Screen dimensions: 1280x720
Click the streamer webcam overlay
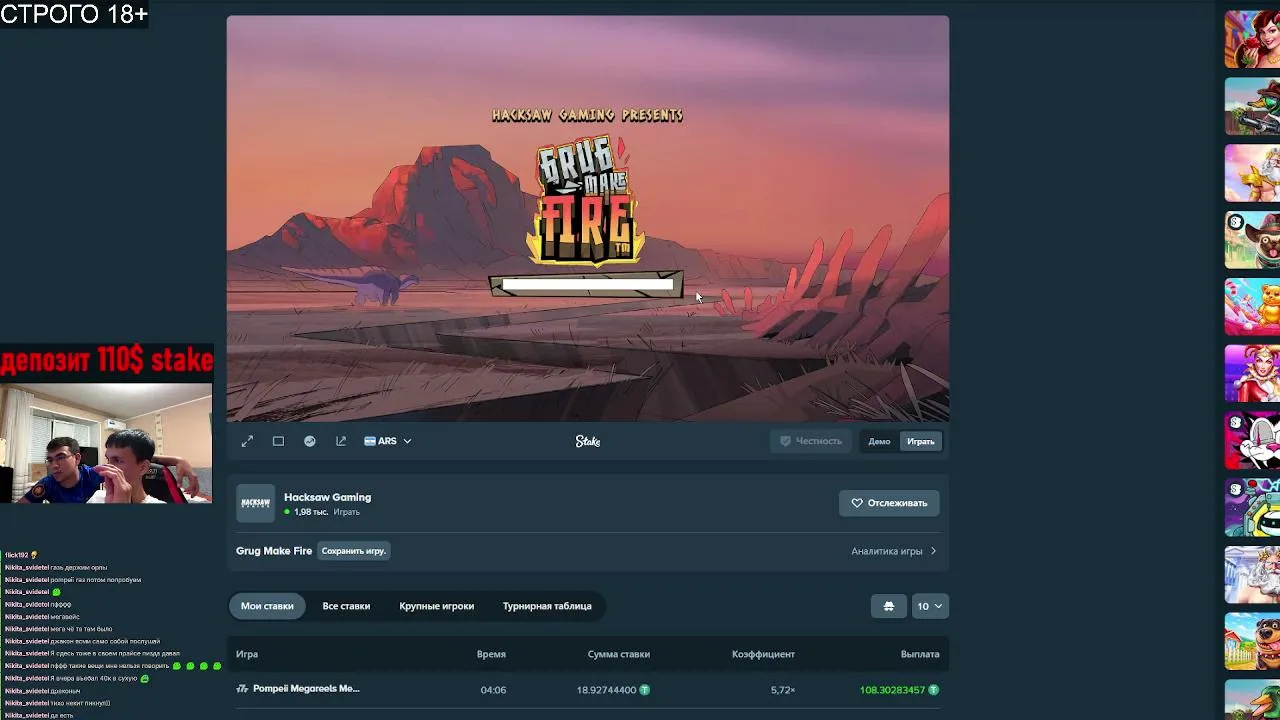106,443
